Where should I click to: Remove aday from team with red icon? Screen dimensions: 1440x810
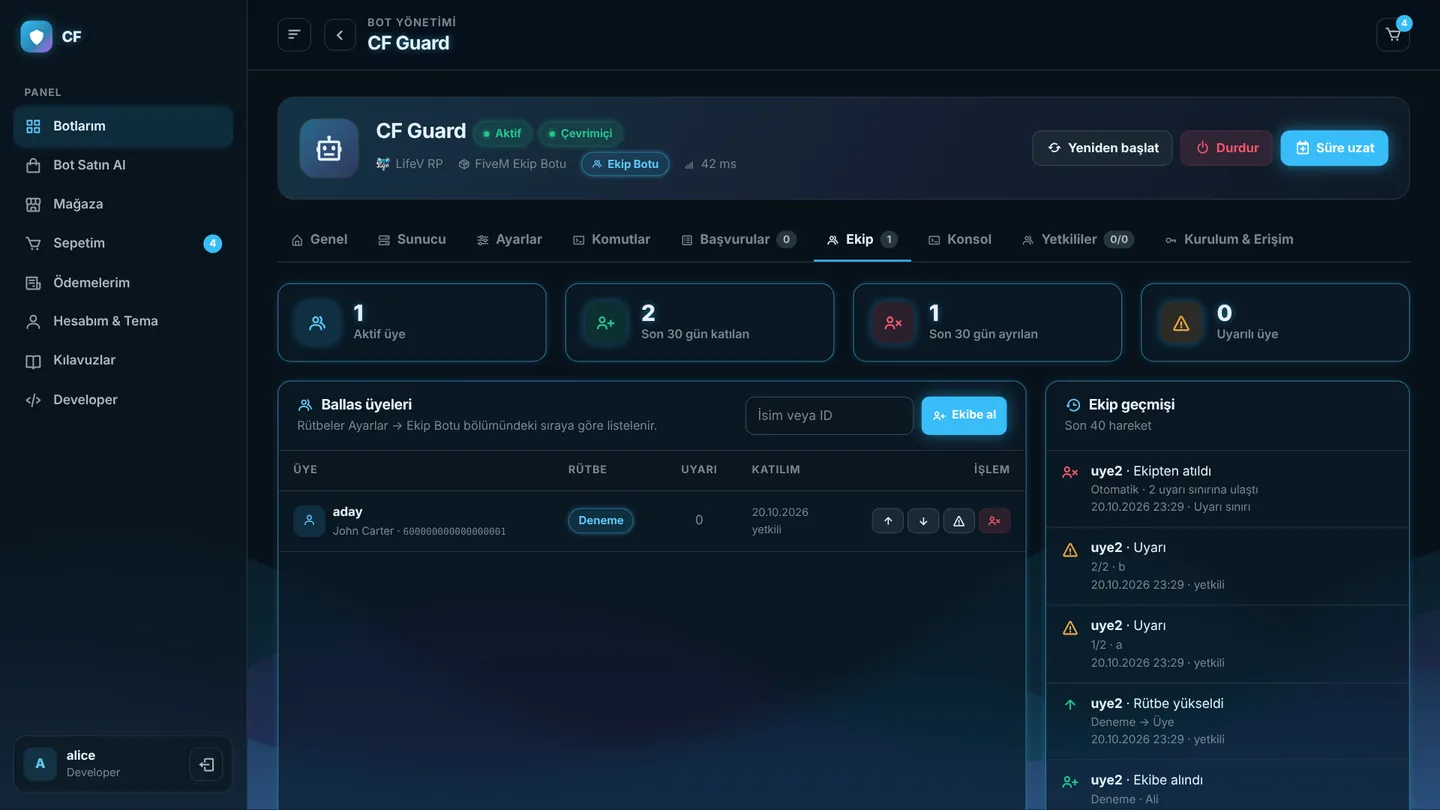(994, 521)
